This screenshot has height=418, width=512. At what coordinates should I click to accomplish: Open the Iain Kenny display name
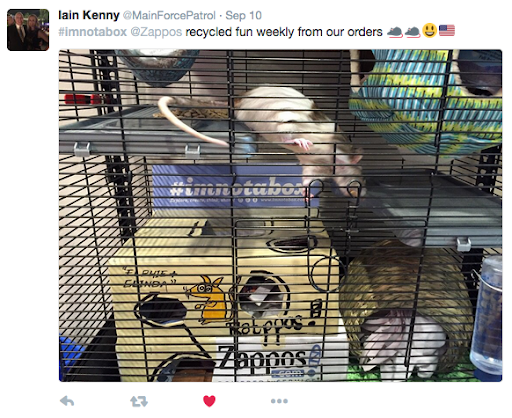tap(89, 15)
